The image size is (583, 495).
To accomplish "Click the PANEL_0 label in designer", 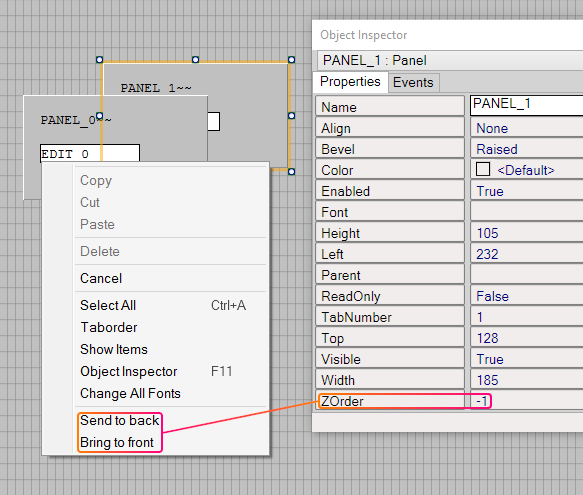I will (76, 120).
